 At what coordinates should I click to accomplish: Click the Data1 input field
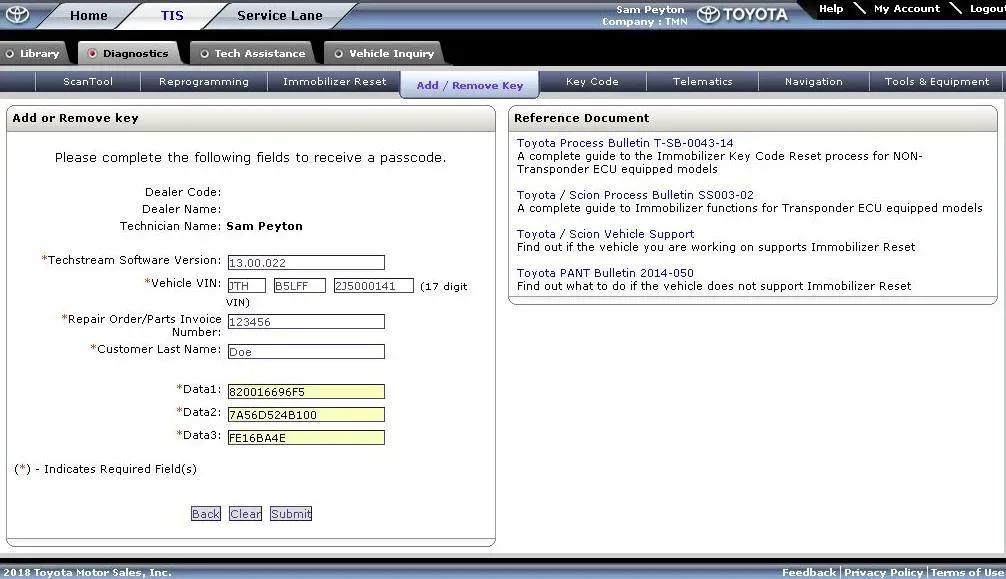[306, 392]
